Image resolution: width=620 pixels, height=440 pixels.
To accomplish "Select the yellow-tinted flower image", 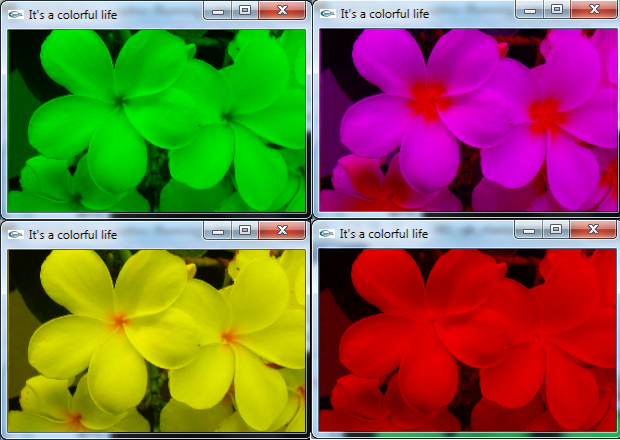I will pos(157,341).
